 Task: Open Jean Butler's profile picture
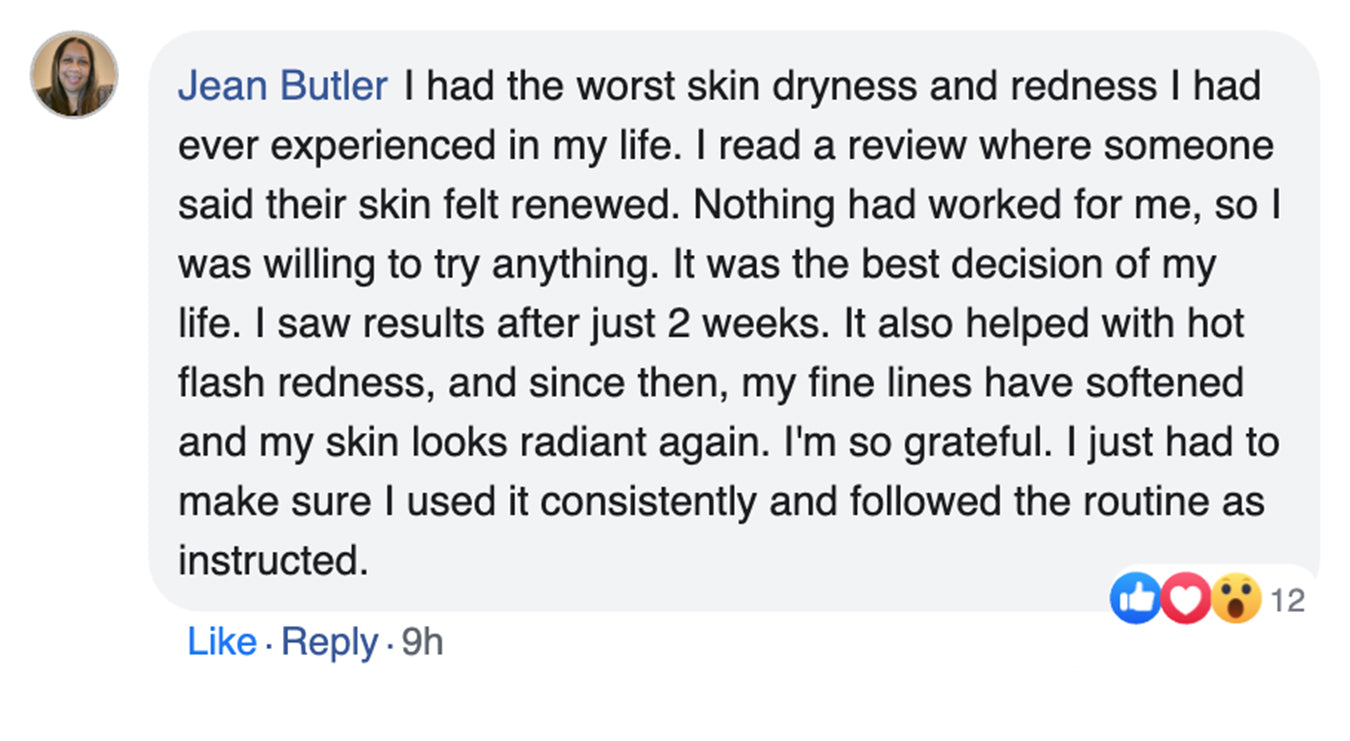(x=74, y=74)
